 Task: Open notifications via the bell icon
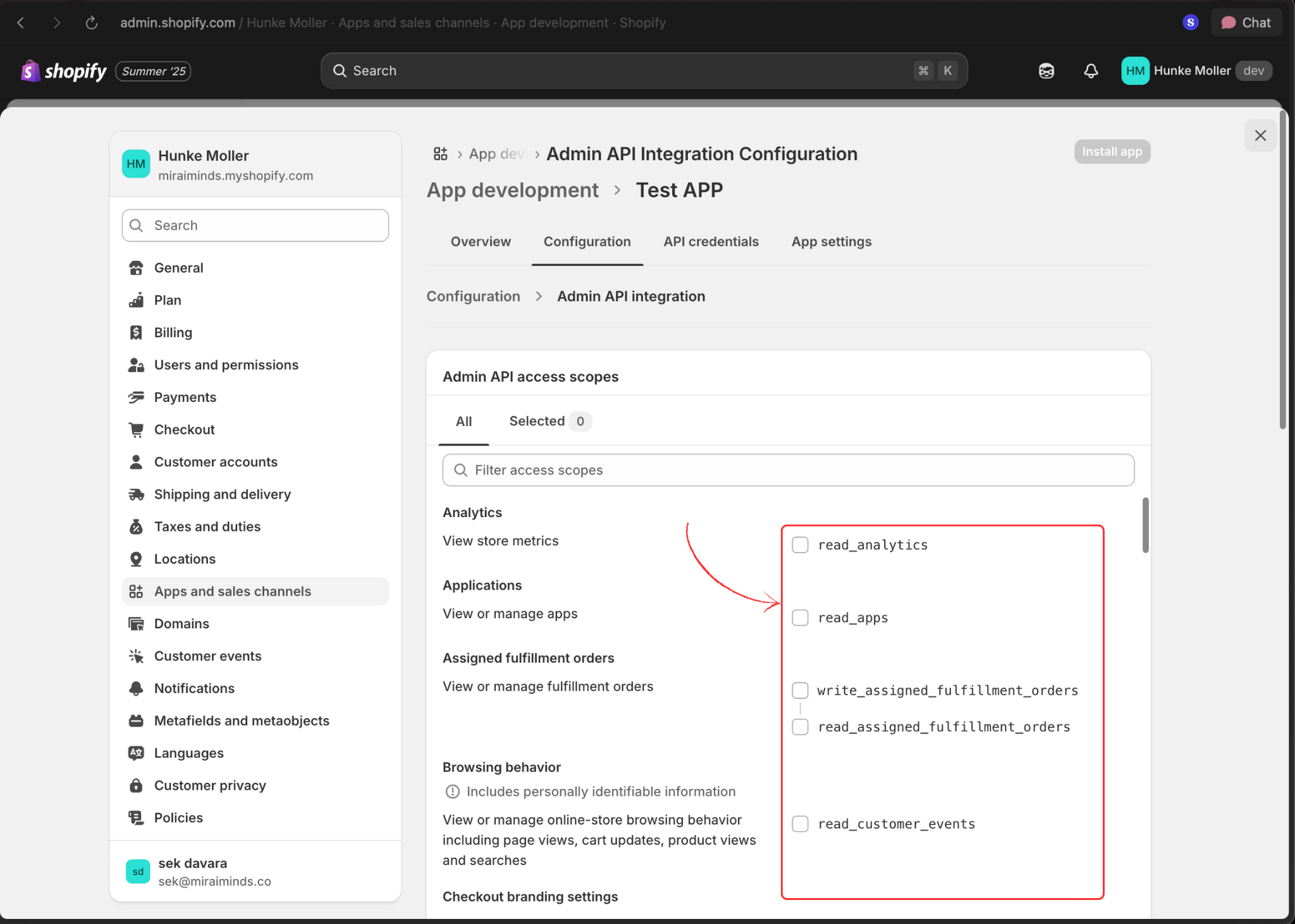coord(1091,70)
